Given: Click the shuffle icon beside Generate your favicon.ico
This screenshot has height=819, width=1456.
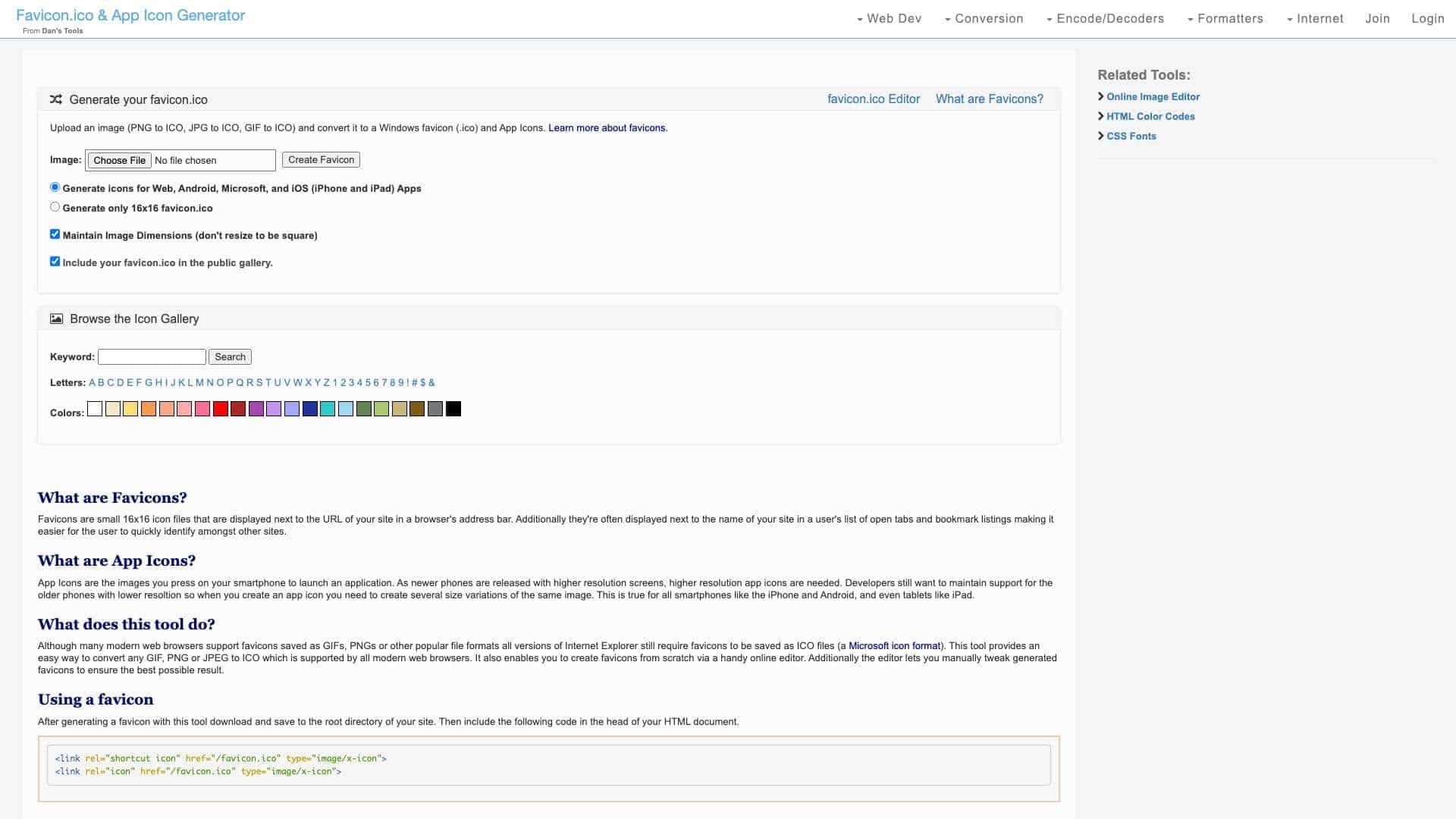Looking at the screenshot, I should [x=55, y=99].
